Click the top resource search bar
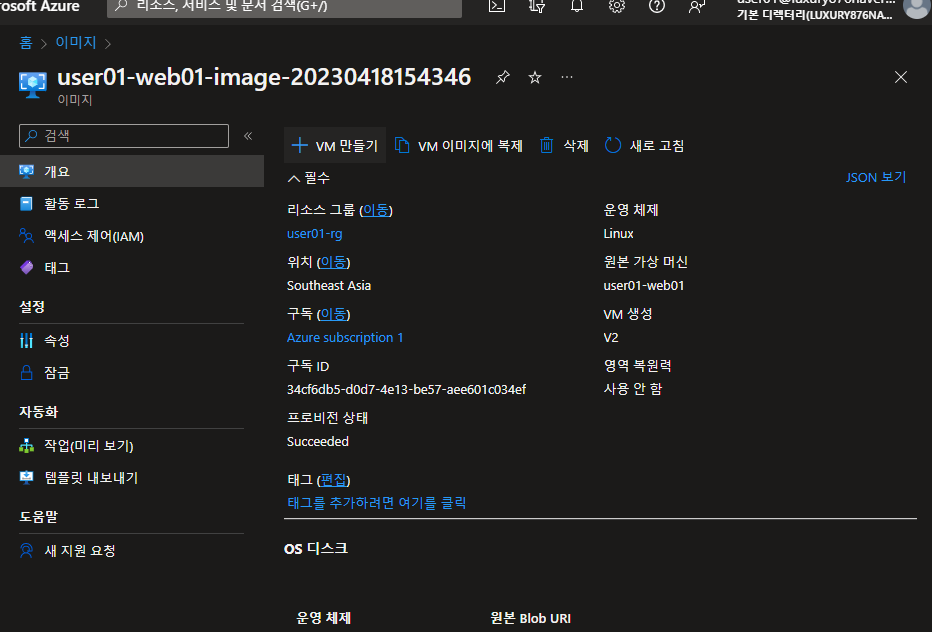This screenshot has width=932, height=632. tap(284, 7)
